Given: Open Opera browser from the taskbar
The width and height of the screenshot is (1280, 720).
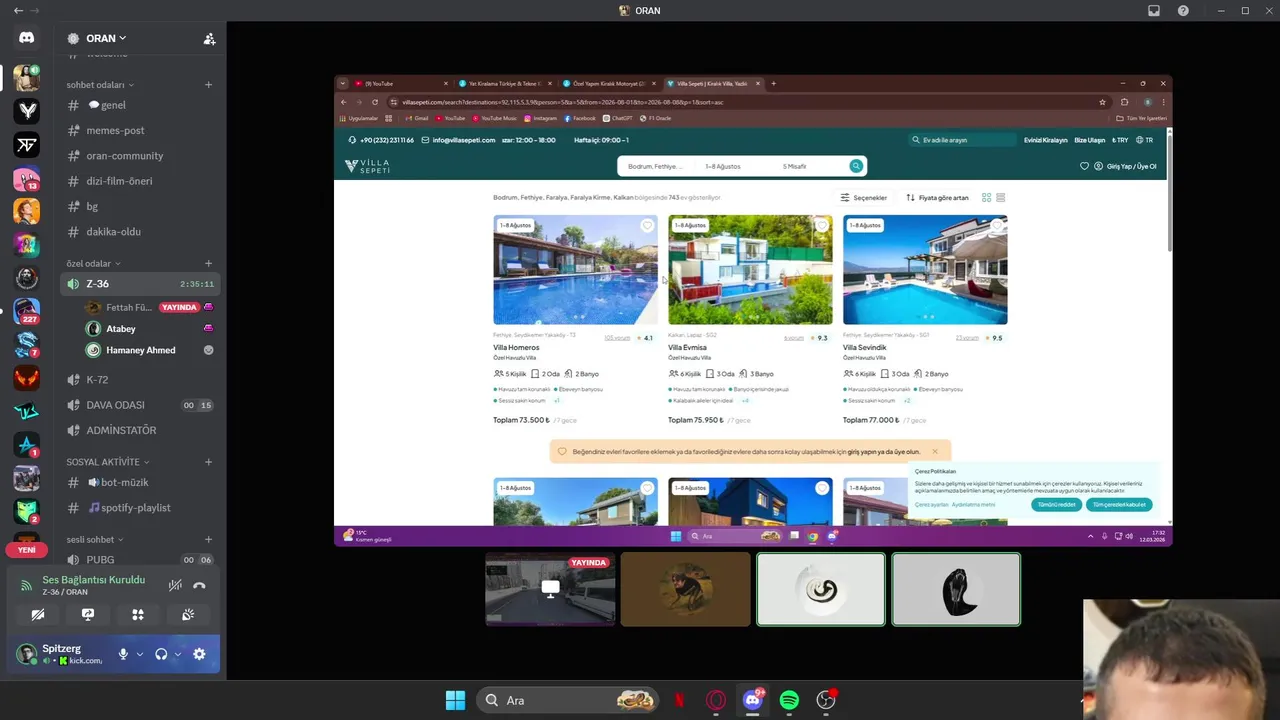Looking at the screenshot, I should pos(716,700).
